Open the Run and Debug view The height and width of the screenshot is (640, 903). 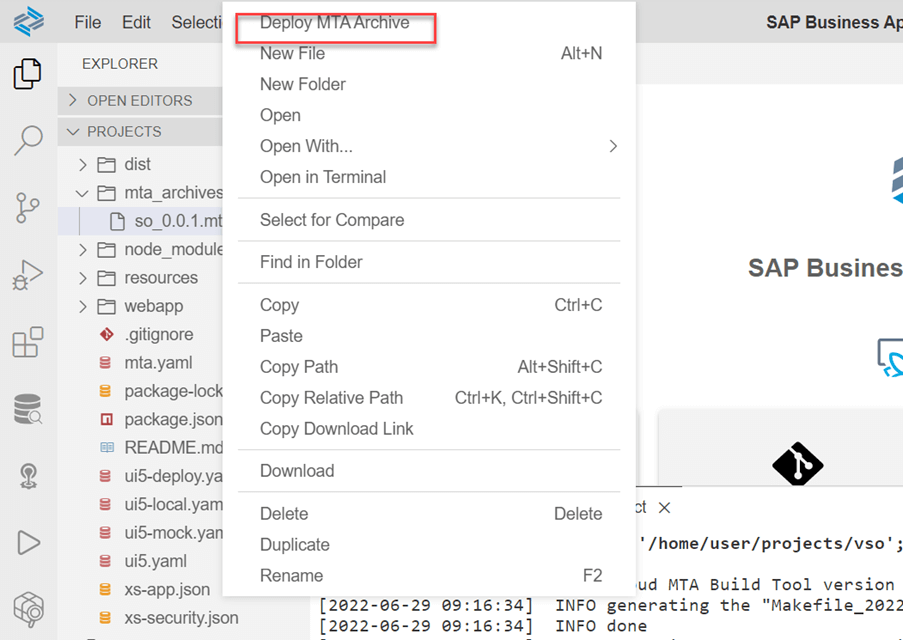28,275
